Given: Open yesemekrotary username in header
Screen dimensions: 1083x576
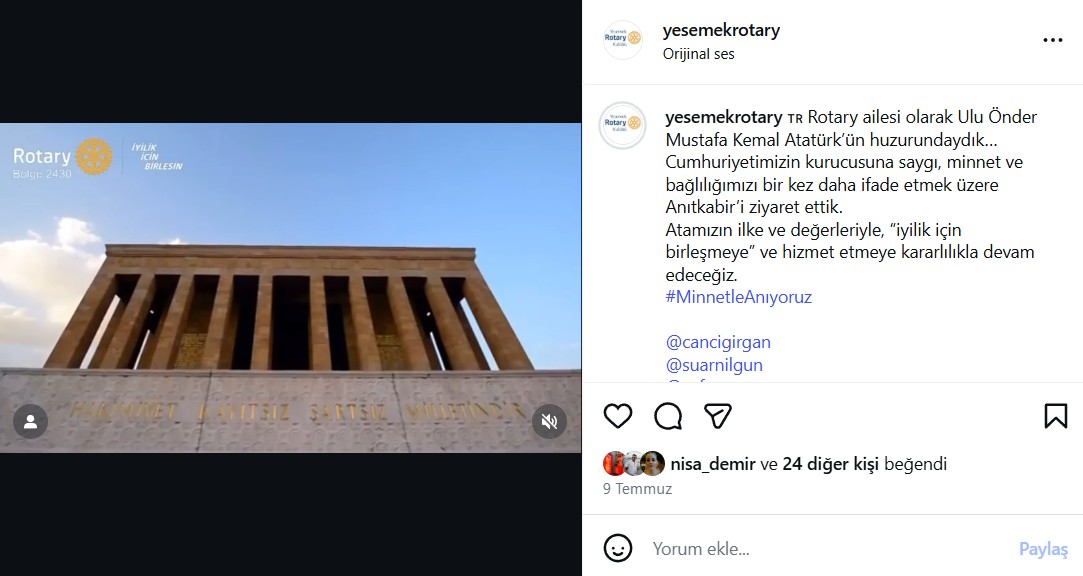Looking at the screenshot, I should [x=721, y=30].
